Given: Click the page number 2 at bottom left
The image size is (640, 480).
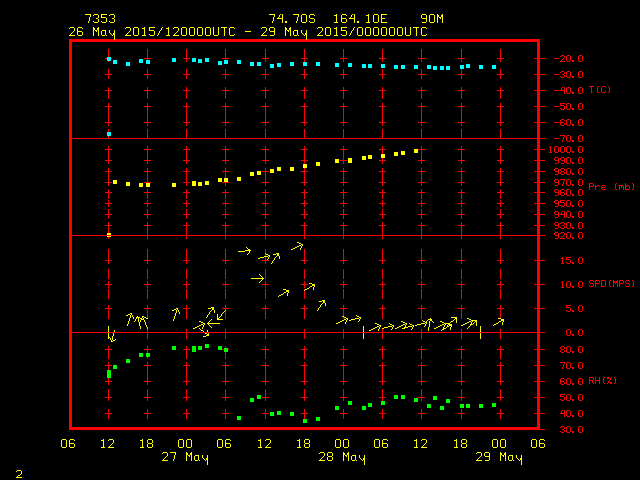Looking at the screenshot, I should coord(19,474).
